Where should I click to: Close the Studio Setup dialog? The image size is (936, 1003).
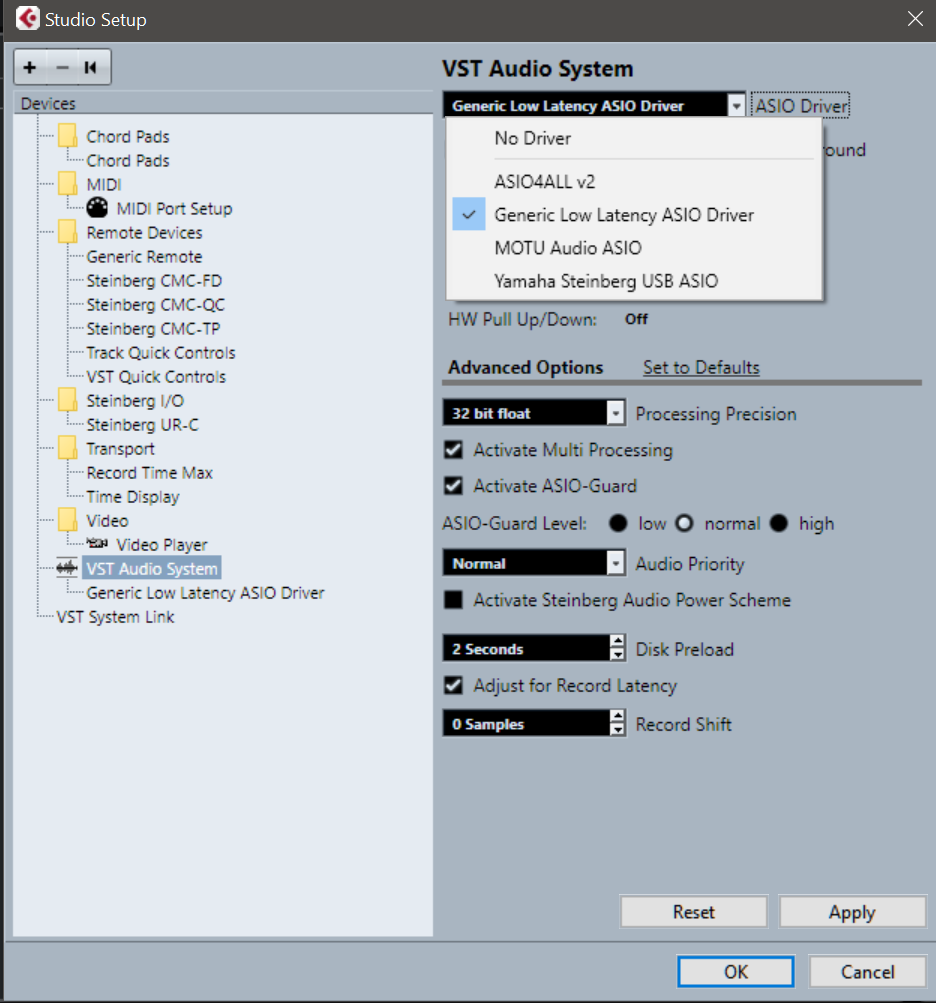click(x=916, y=19)
